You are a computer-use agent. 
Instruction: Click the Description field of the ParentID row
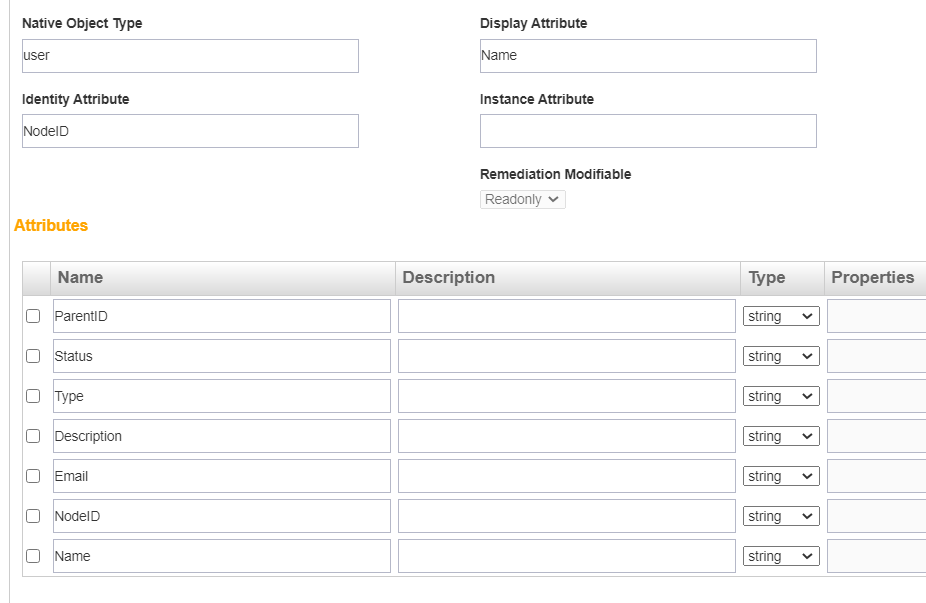(x=566, y=316)
